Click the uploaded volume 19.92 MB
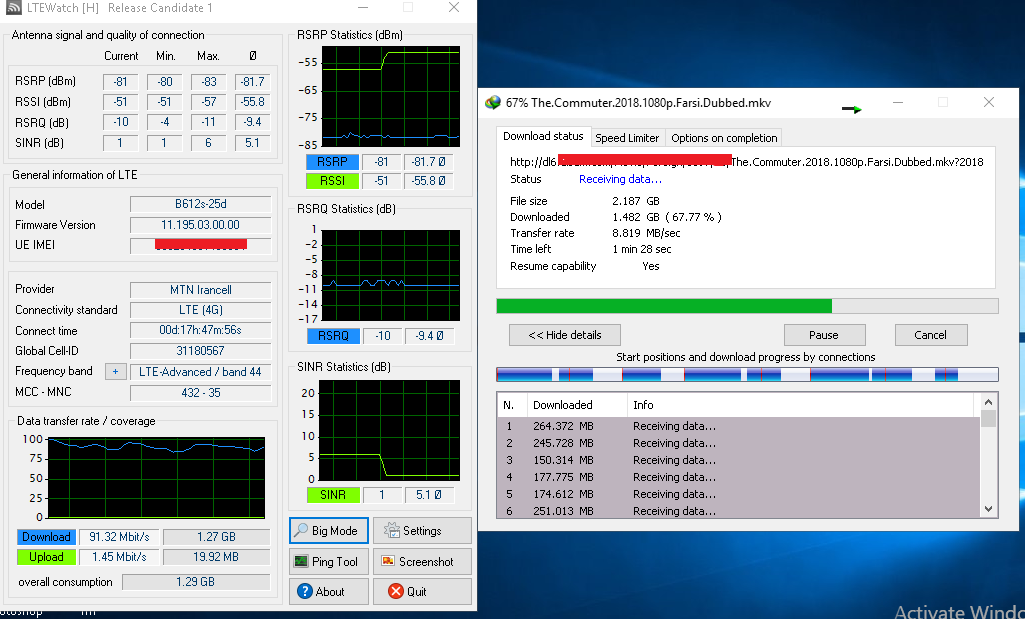 (216, 557)
